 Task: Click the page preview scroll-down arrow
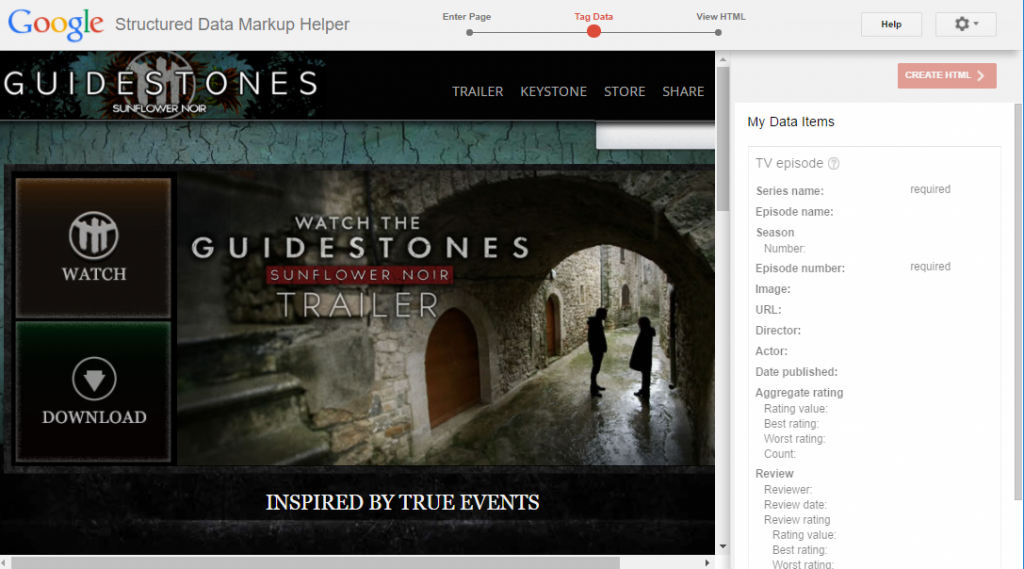click(x=722, y=546)
